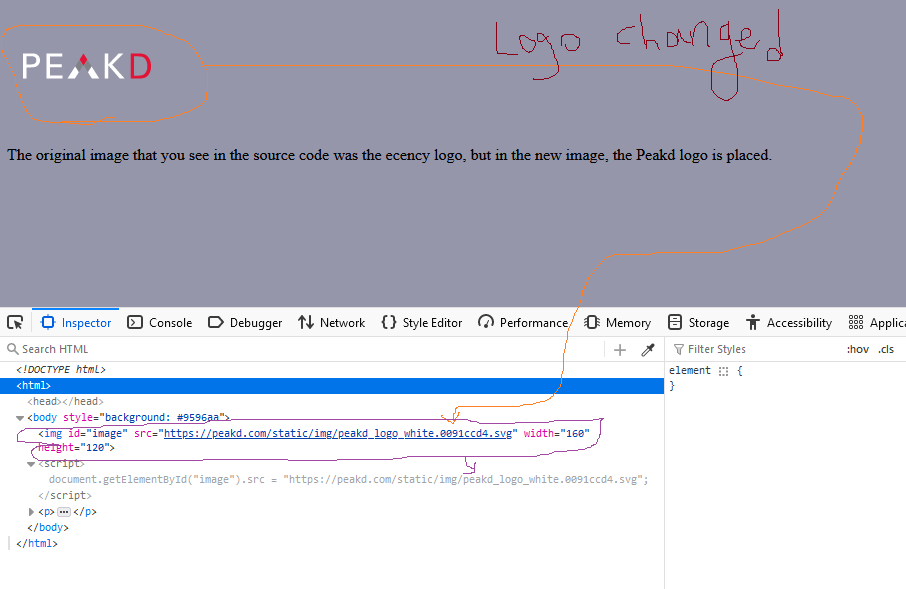Toggle the :hov pseudo-class panel
This screenshot has height=589, width=906.
coord(857,349)
